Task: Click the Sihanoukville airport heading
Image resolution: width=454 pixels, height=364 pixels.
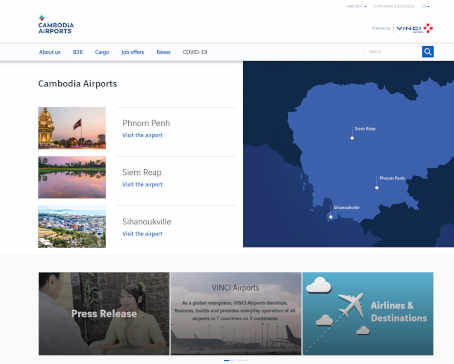Action: pos(147,222)
